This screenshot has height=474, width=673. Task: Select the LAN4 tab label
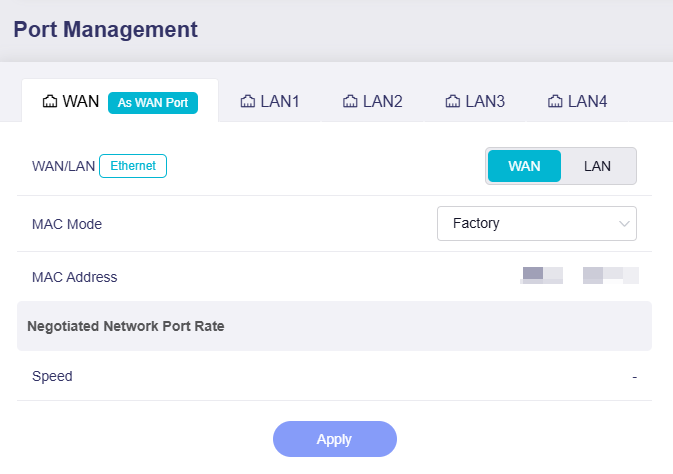pos(588,101)
